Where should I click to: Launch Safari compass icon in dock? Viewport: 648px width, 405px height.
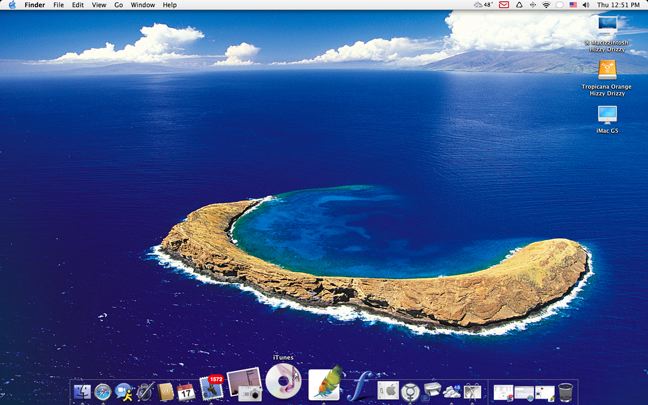tap(102, 392)
